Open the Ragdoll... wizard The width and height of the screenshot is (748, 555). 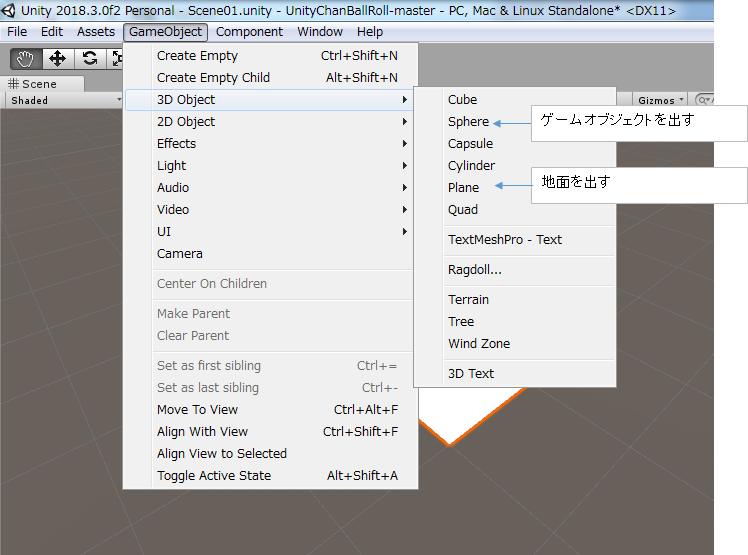coord(515,270)
